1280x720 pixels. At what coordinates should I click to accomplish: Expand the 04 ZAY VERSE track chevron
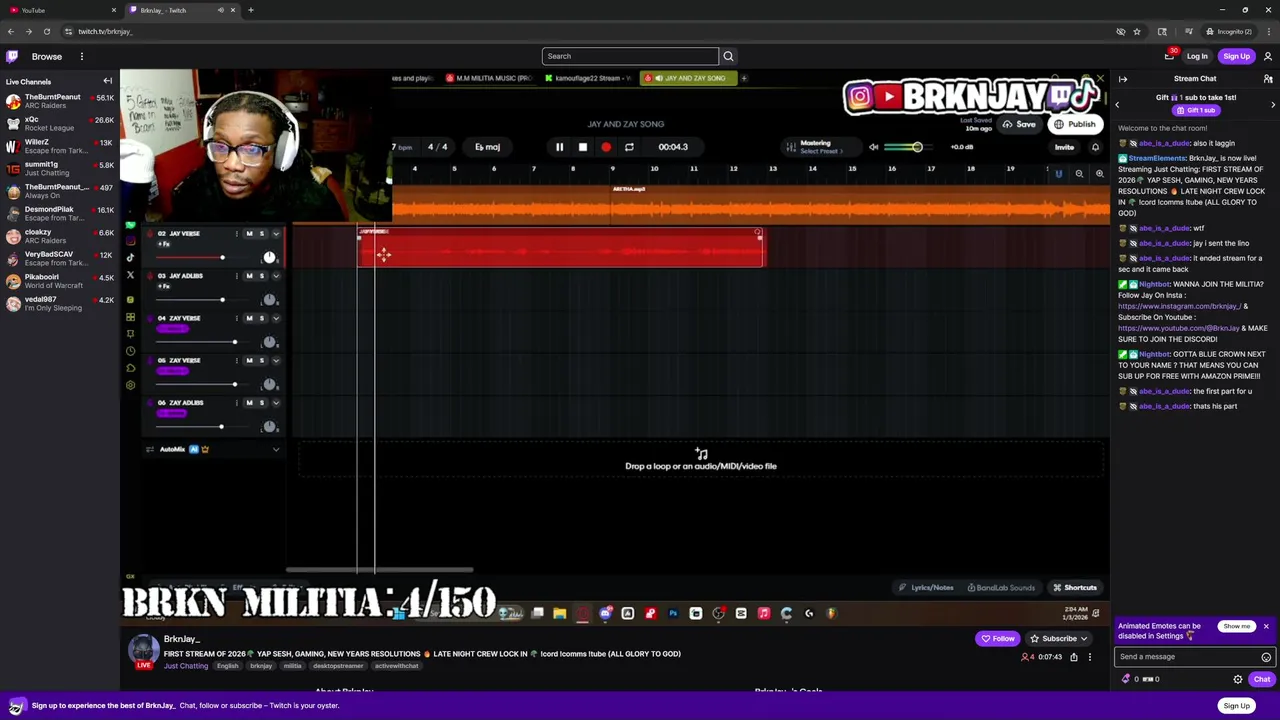coord(276,318)
